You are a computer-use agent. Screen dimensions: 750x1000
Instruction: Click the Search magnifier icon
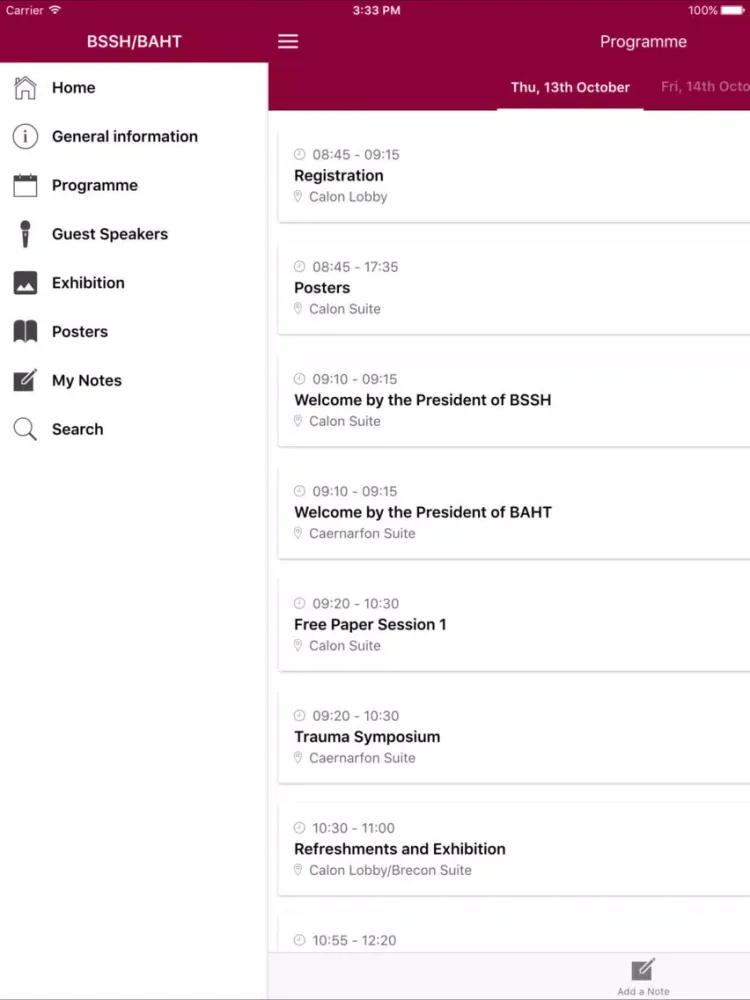point(25,429)
